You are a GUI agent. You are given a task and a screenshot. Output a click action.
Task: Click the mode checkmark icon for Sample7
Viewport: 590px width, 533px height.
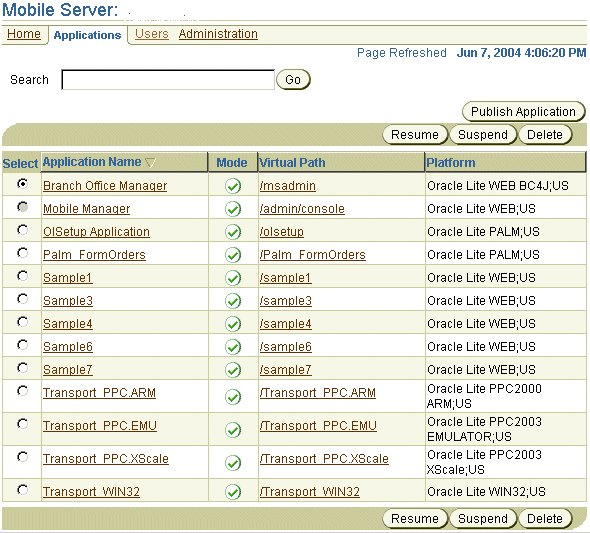[x=233, y=370]
